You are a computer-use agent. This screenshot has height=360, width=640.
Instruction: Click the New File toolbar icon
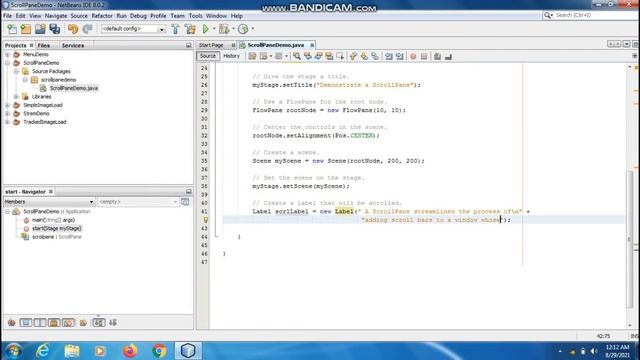[12, 29]
